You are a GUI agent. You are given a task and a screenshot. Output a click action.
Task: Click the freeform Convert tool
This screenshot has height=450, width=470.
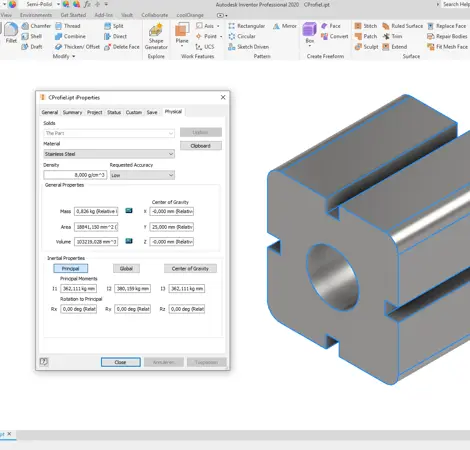pyautogui.click(x=334, y=36)
